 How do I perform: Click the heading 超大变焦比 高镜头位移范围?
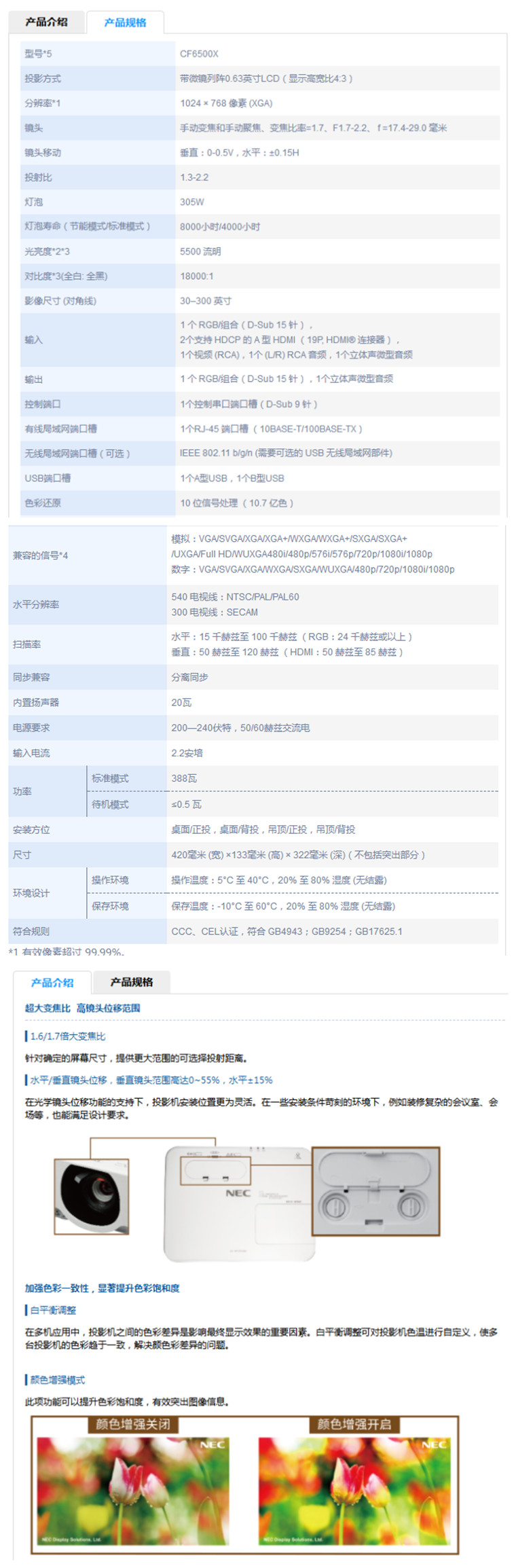pos(83,1008)
